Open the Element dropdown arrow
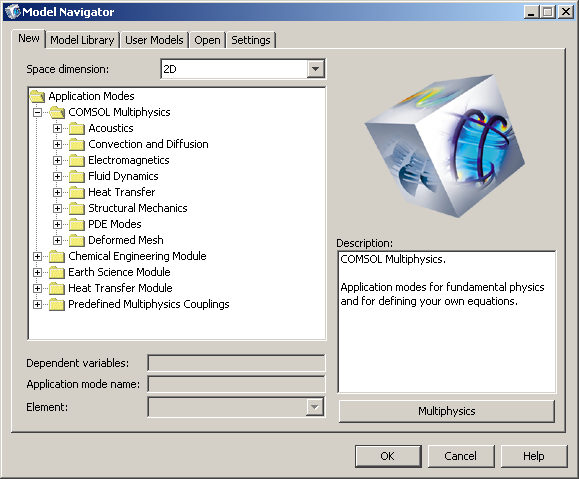This screenshot has height=479, width=579. [x=315, y=407]
